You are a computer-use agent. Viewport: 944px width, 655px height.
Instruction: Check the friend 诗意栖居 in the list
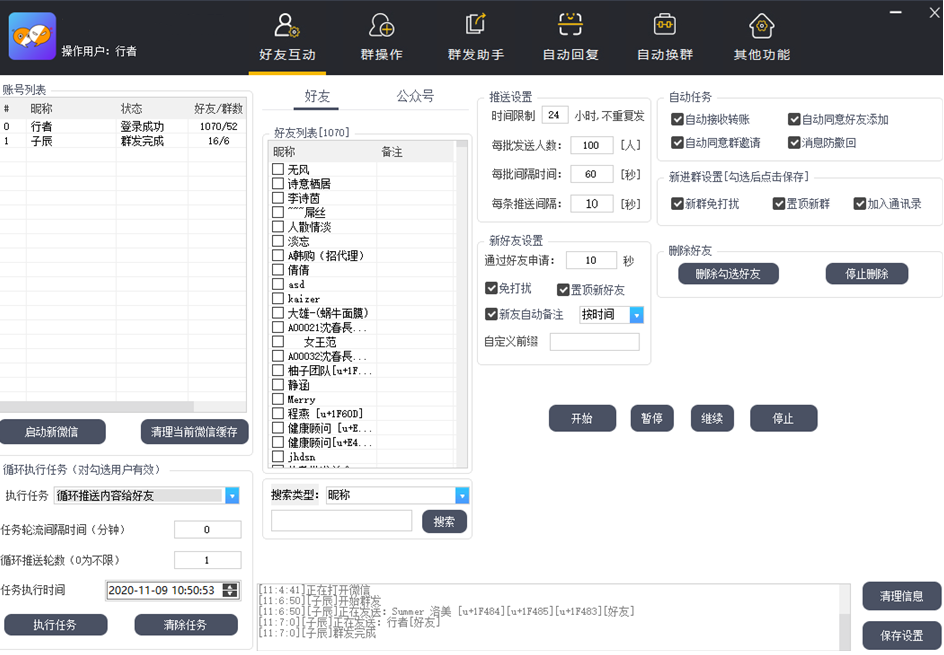click(278, 184)
